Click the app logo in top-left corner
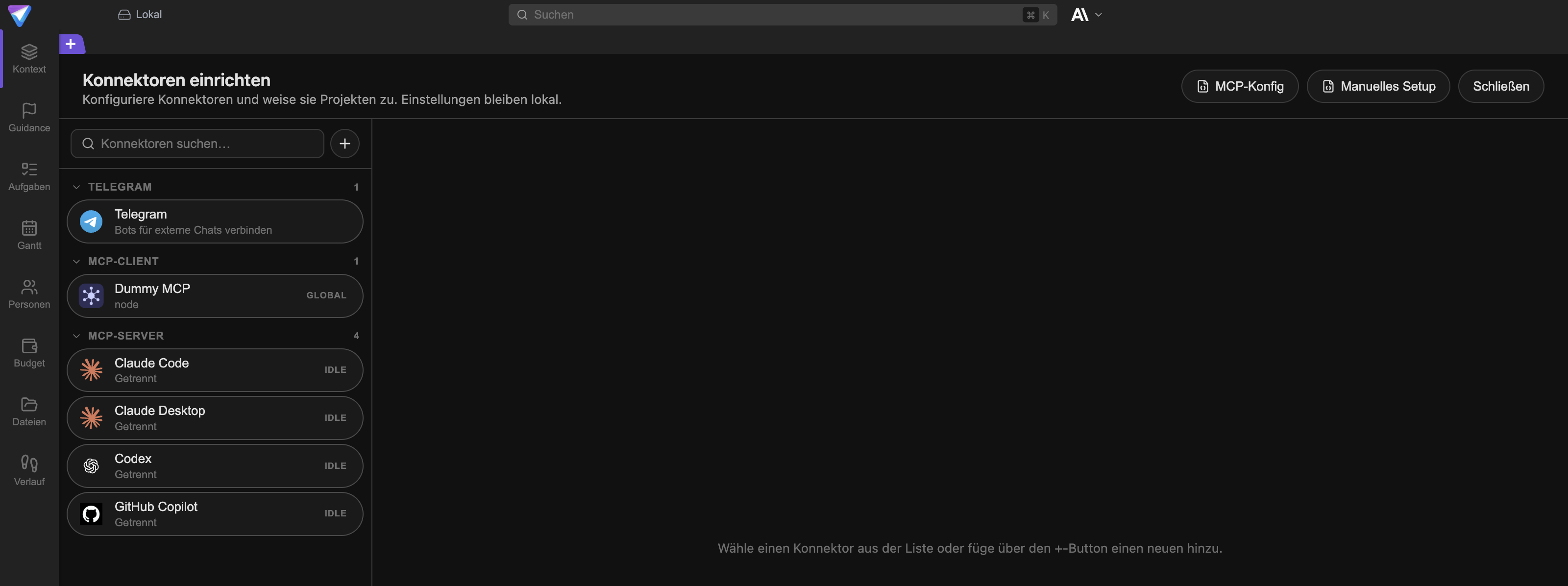1568x586 pixels. (x=20, y=15)
